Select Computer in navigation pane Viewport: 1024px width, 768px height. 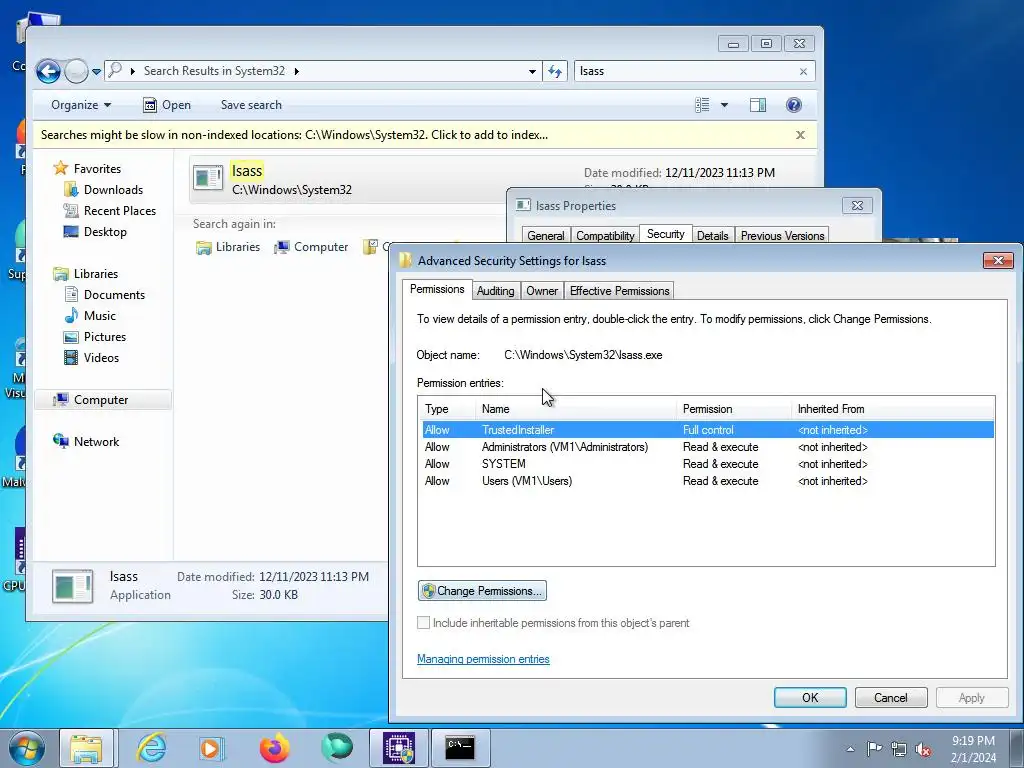click(101, 400)
